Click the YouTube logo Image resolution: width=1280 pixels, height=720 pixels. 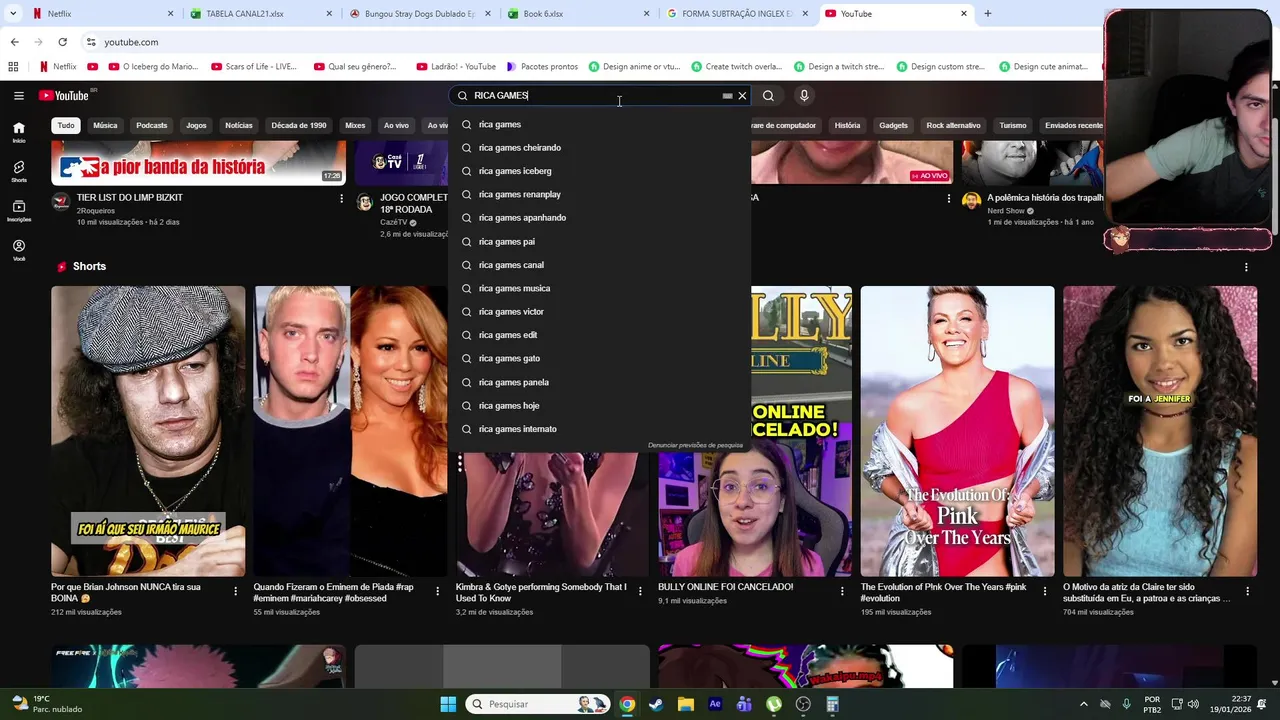coord(64,95)
